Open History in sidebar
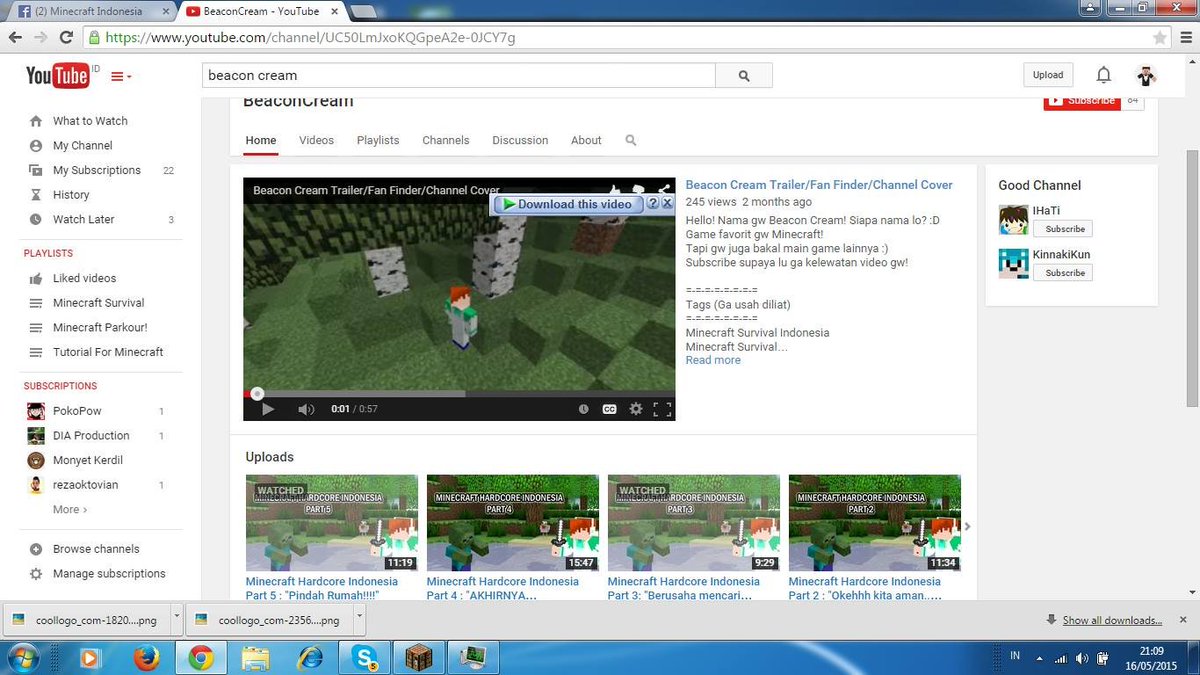Screen dimensions: 1200x675 71,195
